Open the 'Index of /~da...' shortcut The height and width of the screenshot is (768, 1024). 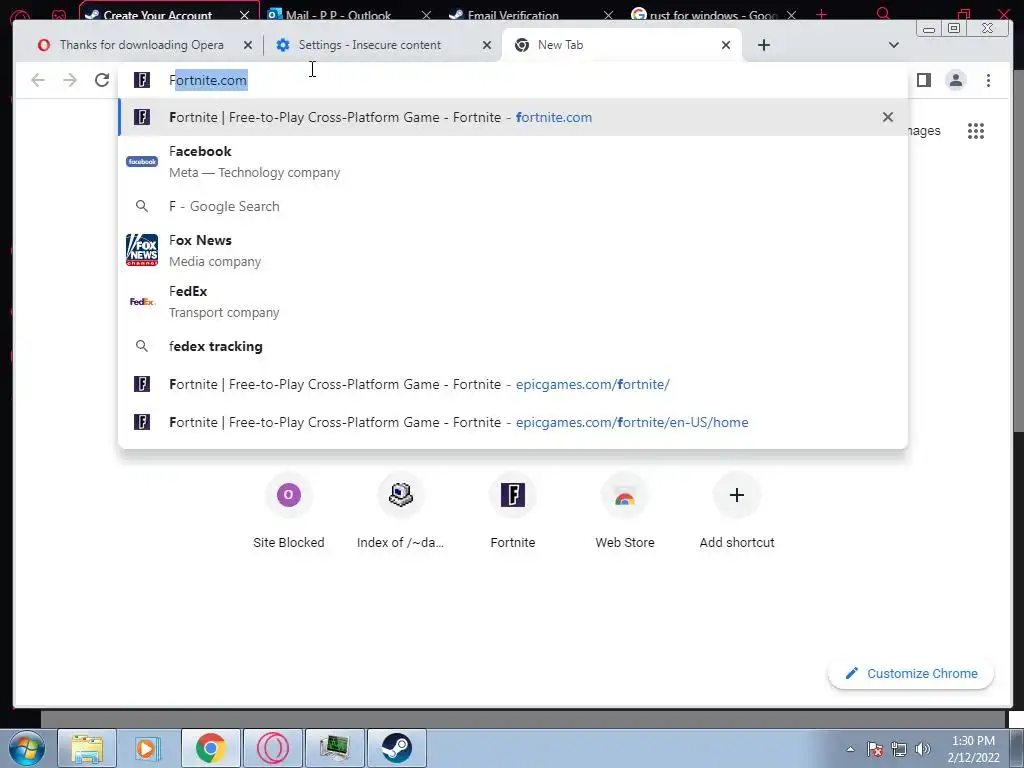(400, 511)
